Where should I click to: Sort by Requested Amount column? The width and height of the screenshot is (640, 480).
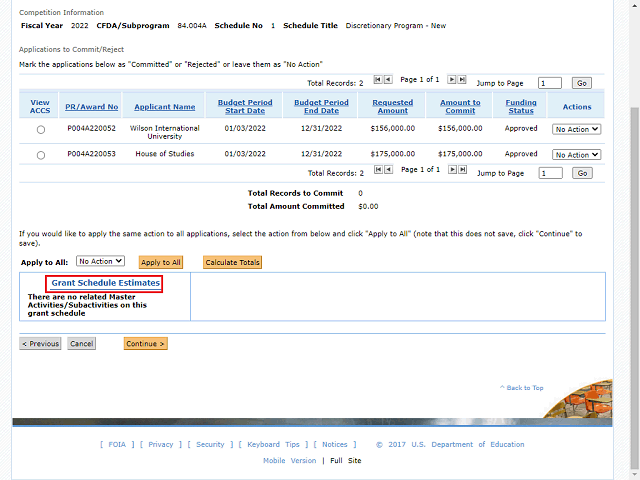(392, 107)
